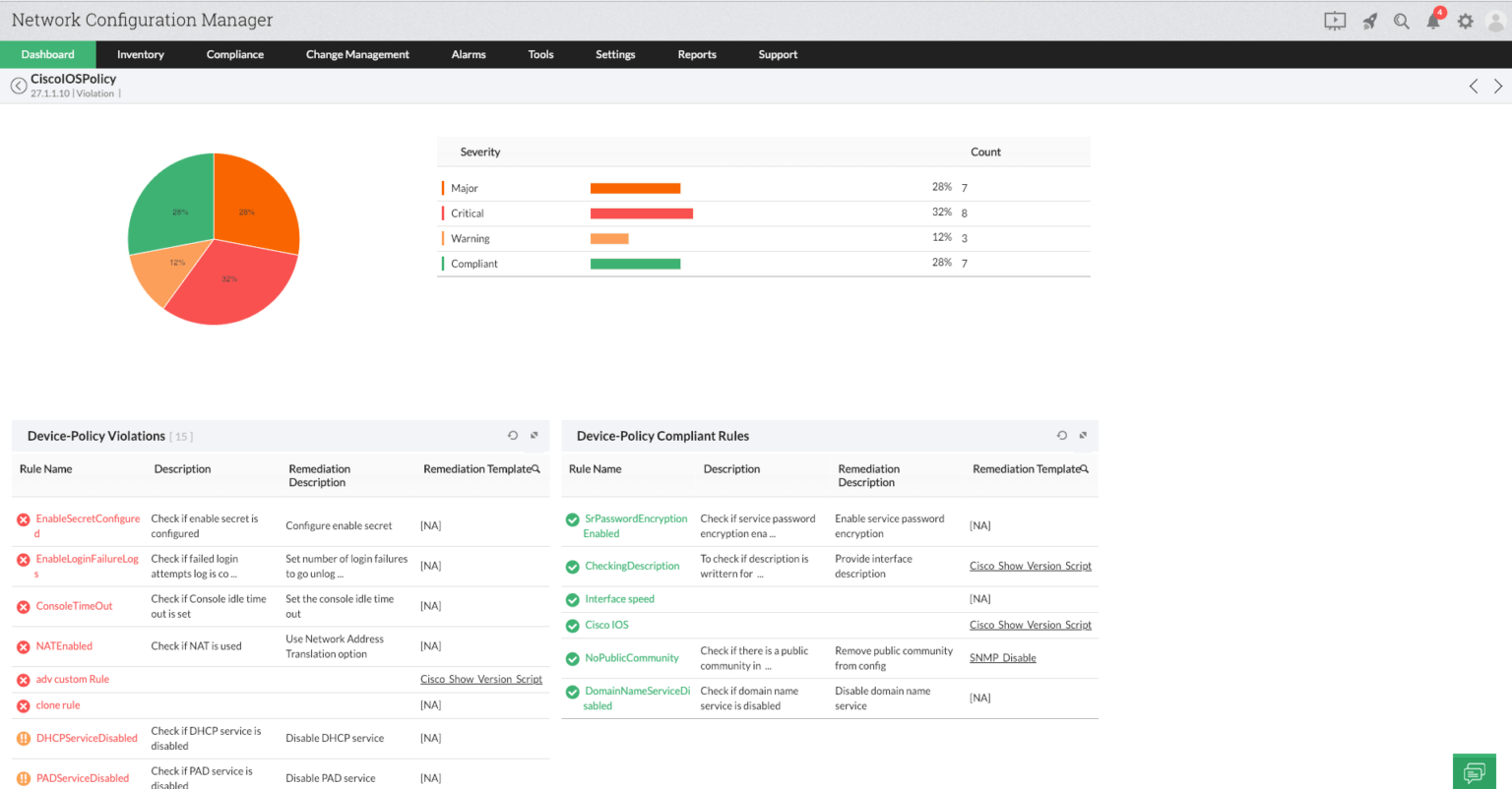
Task: Click the green compliant icon beside Cisco IOS
Action: 572,625
